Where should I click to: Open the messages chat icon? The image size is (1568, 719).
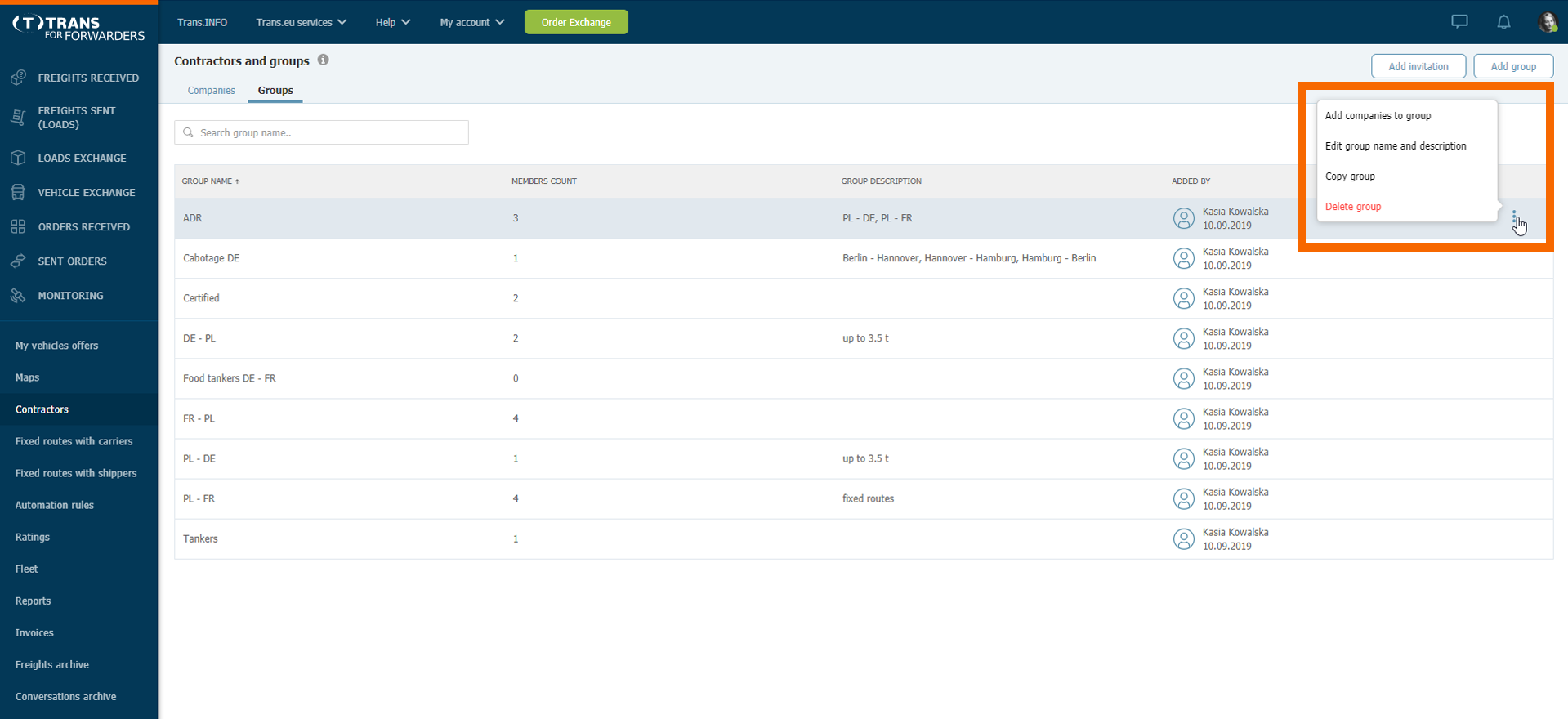click(1459, 22)
